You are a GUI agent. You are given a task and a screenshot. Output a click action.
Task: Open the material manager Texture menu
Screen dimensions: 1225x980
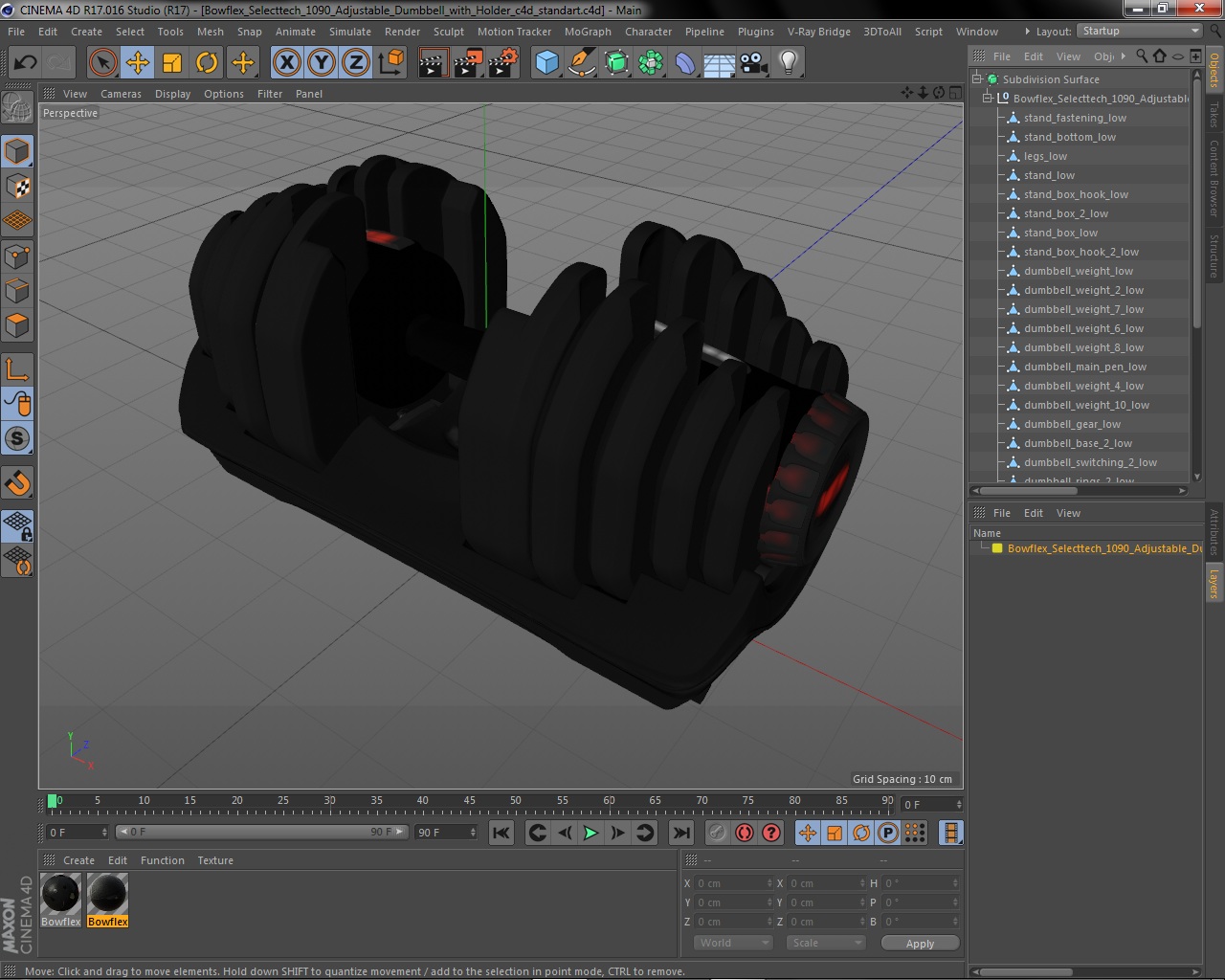(215, 860)
